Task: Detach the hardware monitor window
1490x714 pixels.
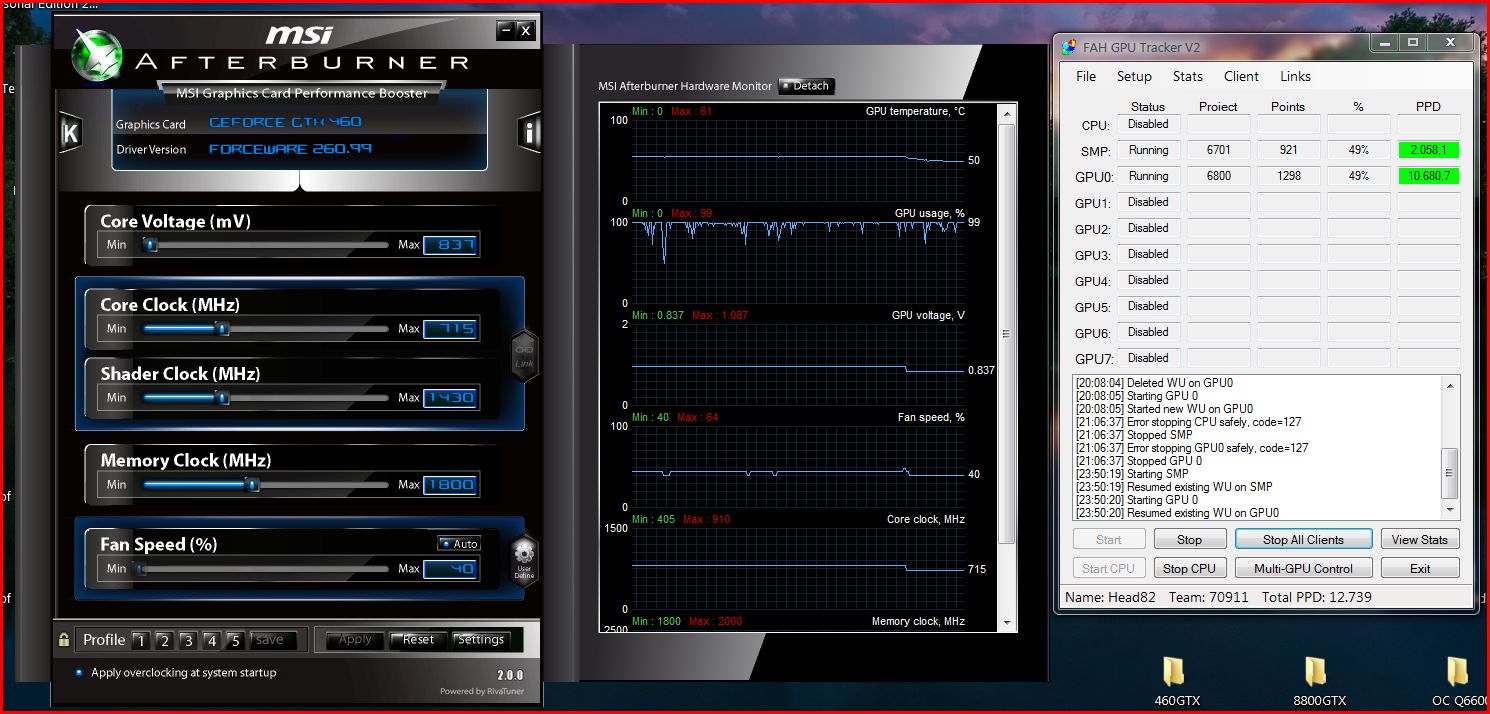Action: coord(805,86)
